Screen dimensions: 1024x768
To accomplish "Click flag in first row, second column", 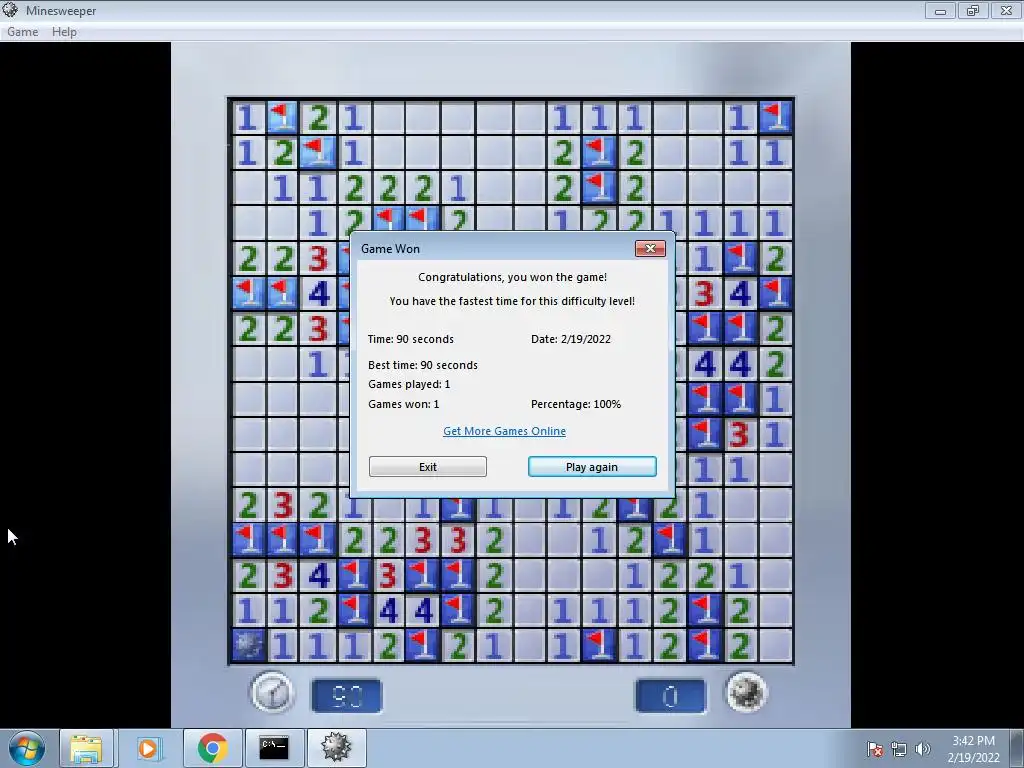I will coord(283,118).
